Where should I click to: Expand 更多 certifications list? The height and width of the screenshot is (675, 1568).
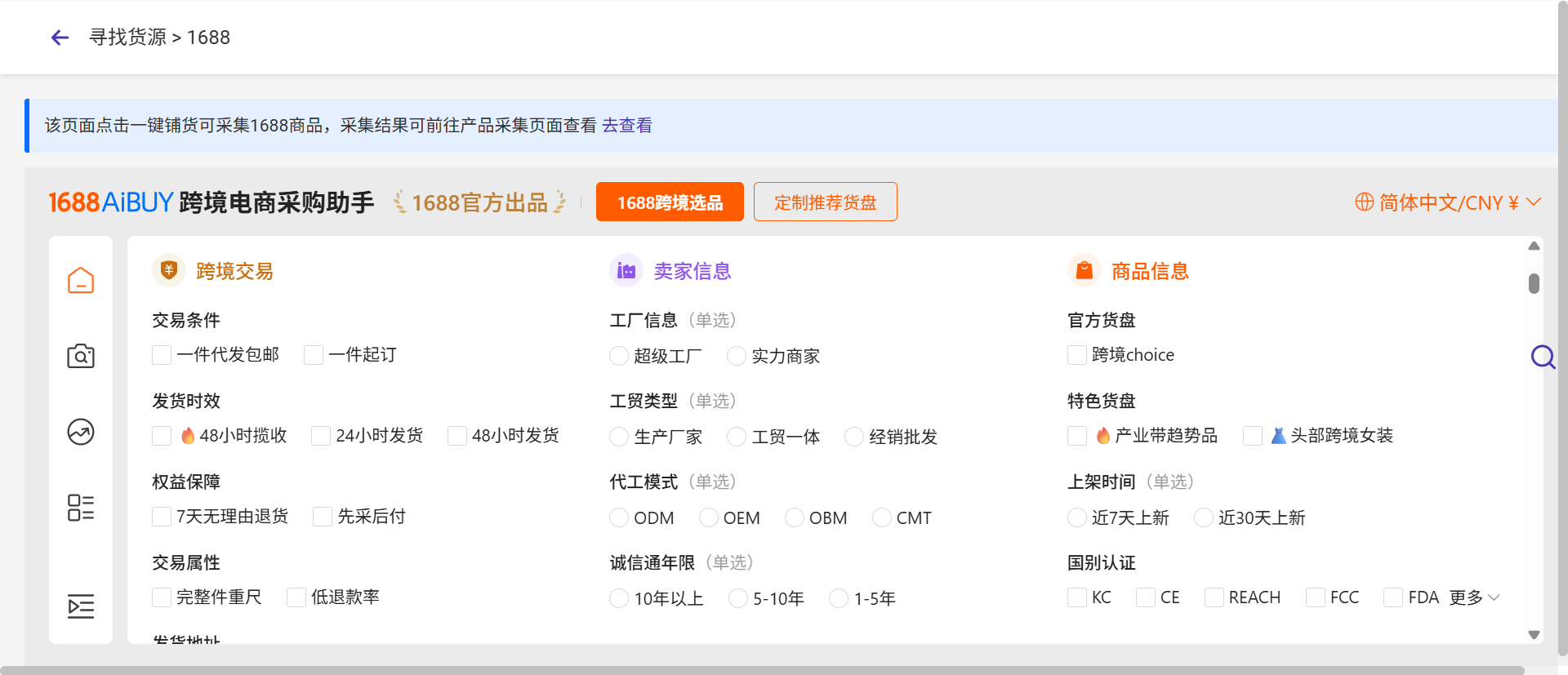[1474, 597]
